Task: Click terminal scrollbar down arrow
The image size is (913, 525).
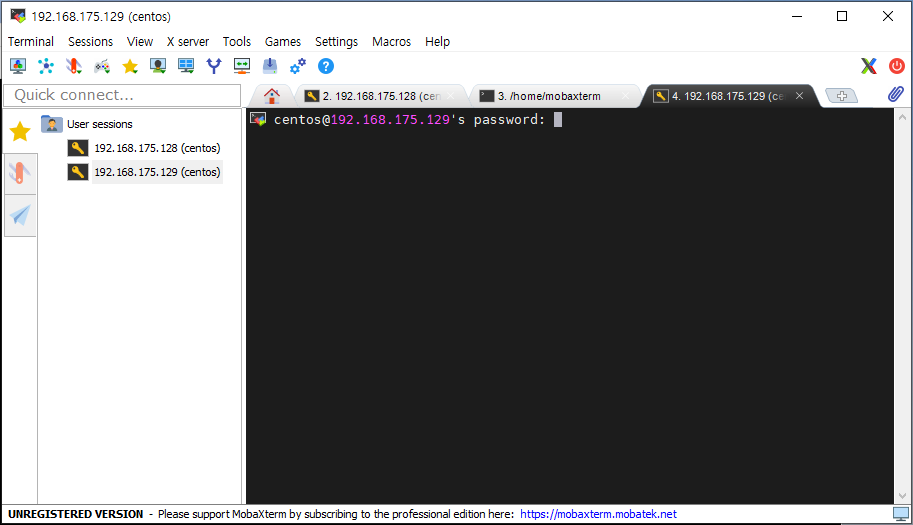Action: pos(903,496)
